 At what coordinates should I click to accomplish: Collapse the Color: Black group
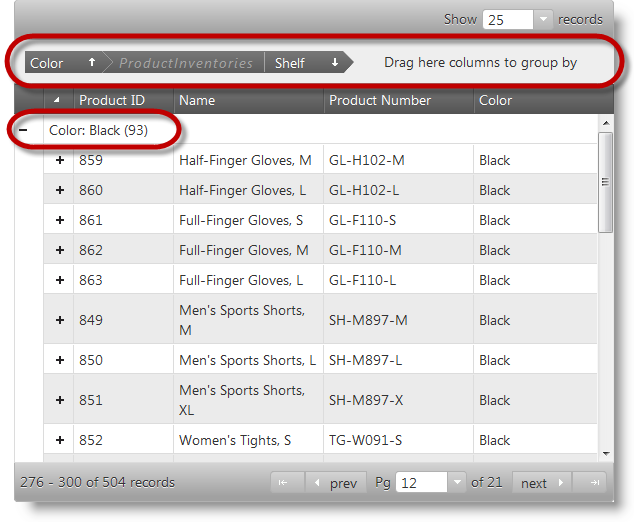click(23, 130)
